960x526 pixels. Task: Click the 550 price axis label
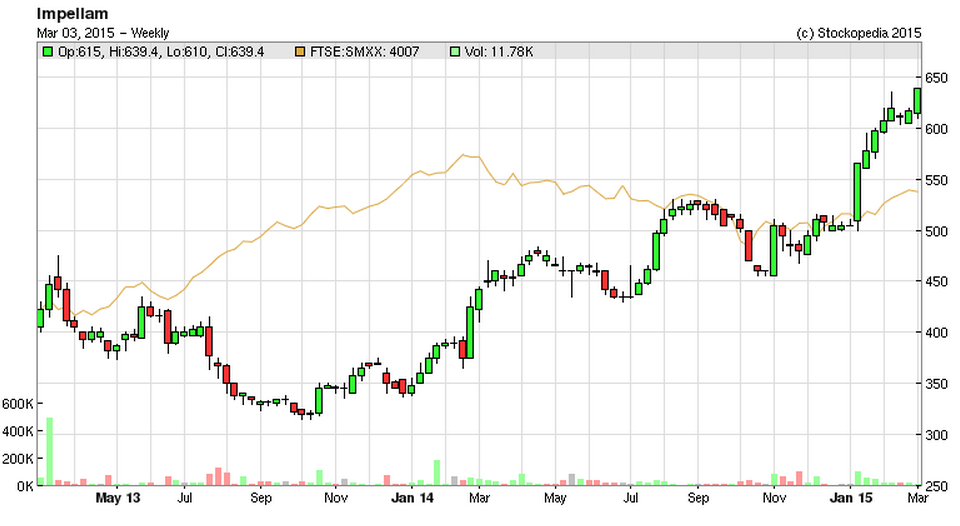937,181
